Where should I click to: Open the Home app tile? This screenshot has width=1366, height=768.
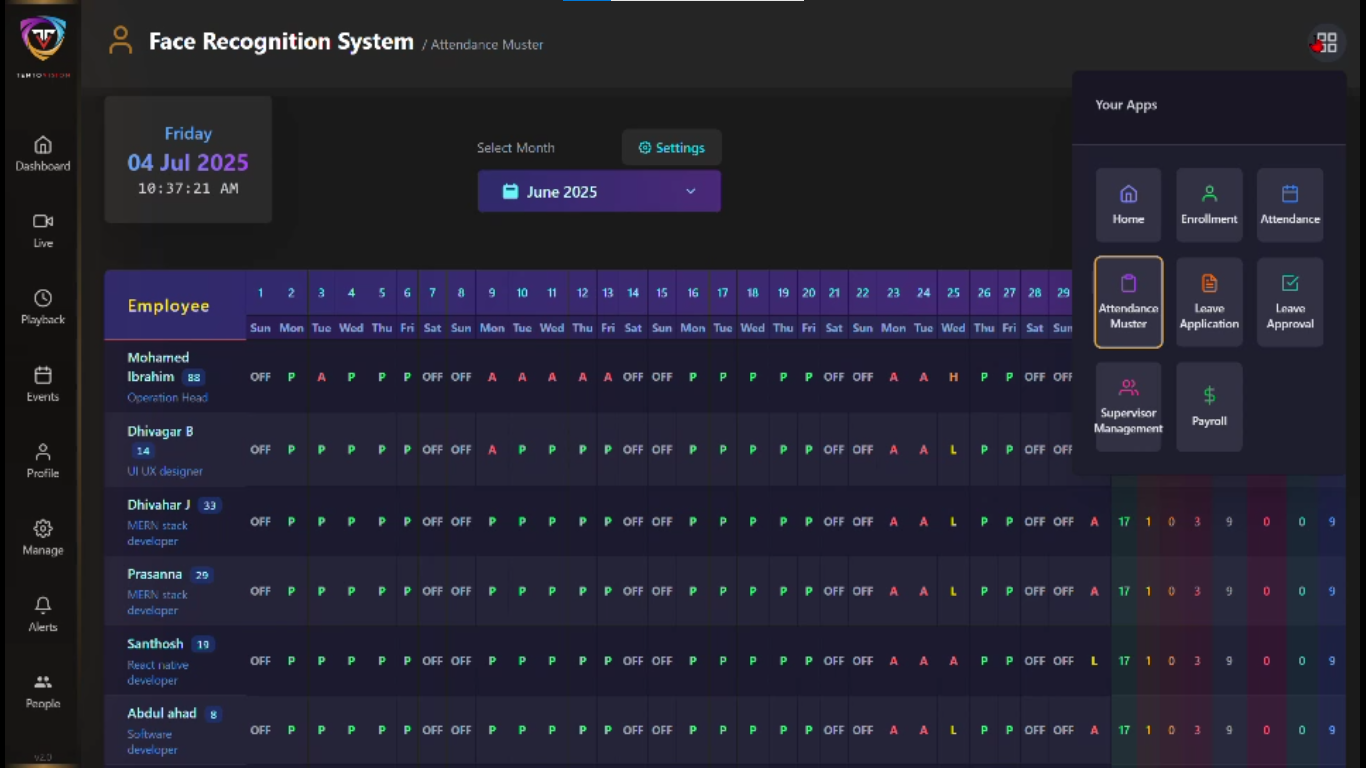(x=1128, y=204)
